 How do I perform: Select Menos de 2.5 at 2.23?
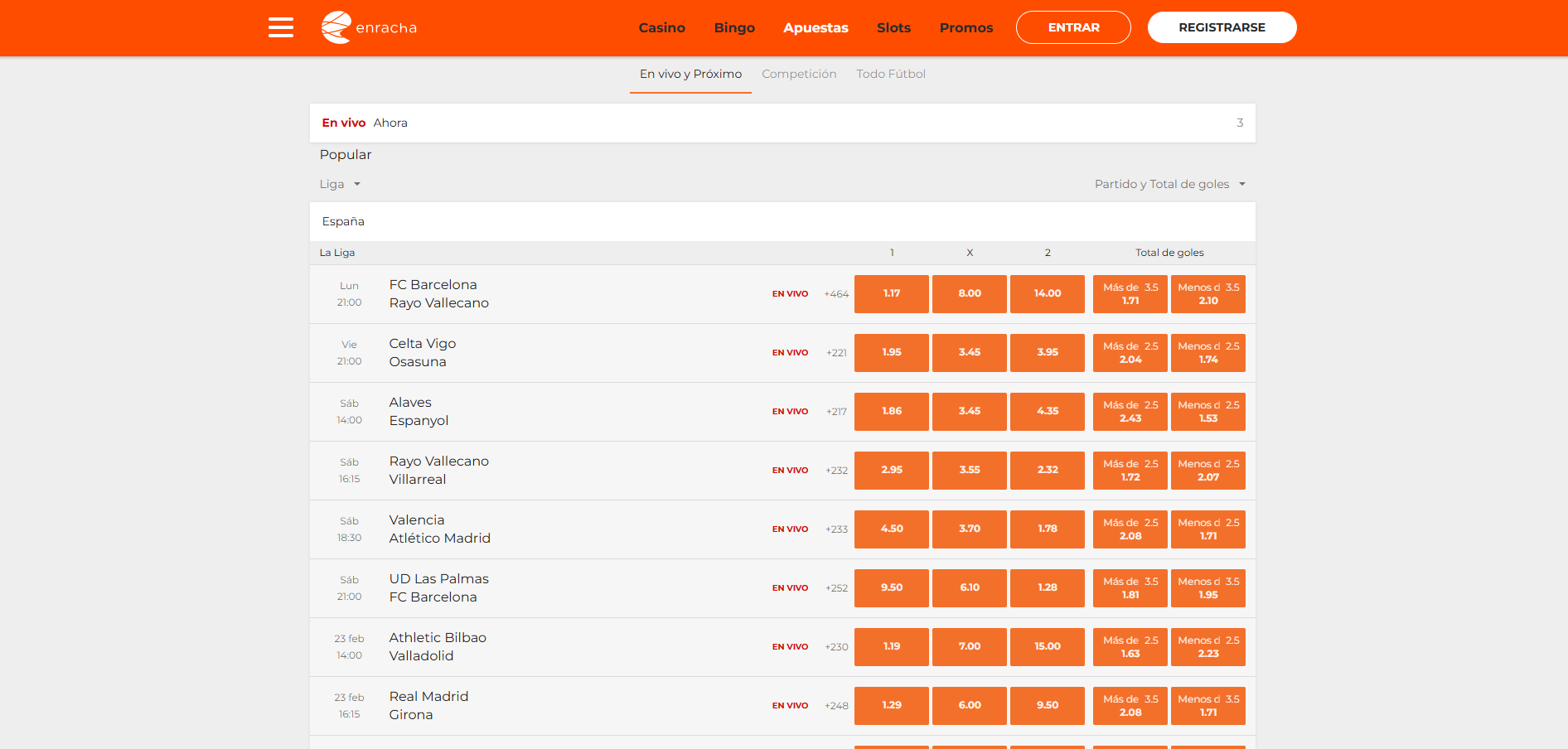coord(1208,647)
